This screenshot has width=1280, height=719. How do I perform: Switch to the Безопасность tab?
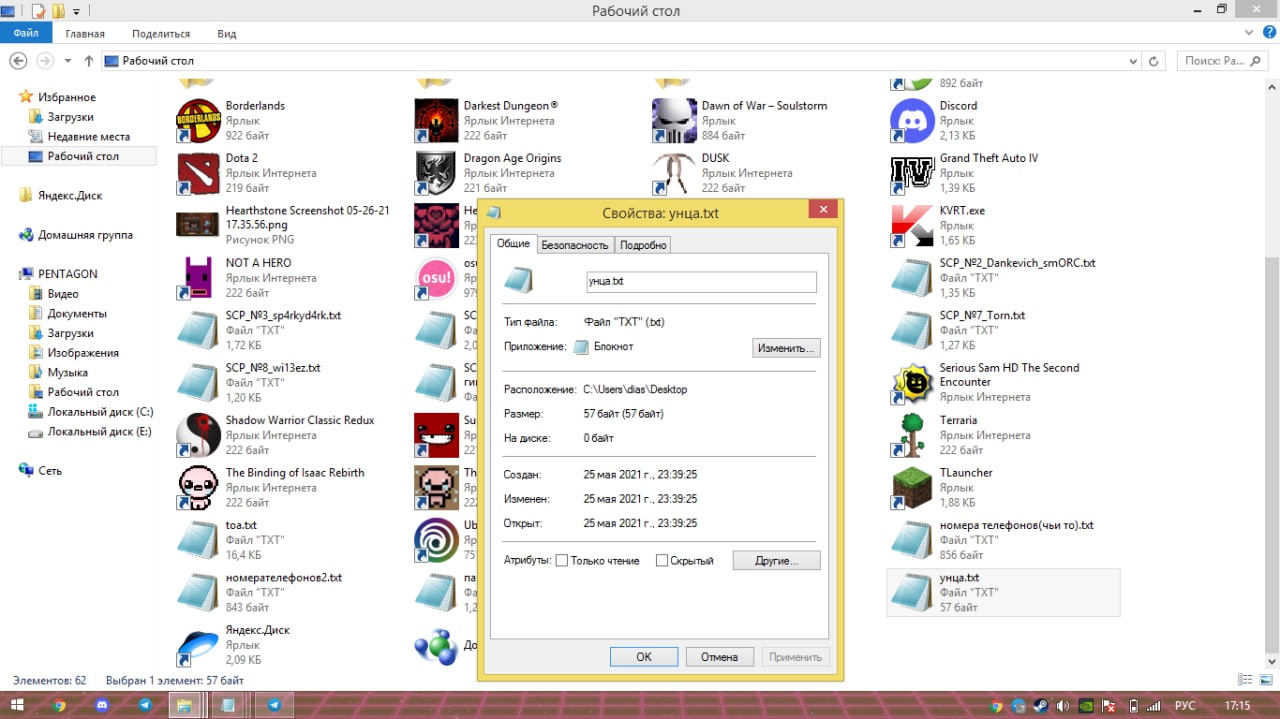pos(575,245)
